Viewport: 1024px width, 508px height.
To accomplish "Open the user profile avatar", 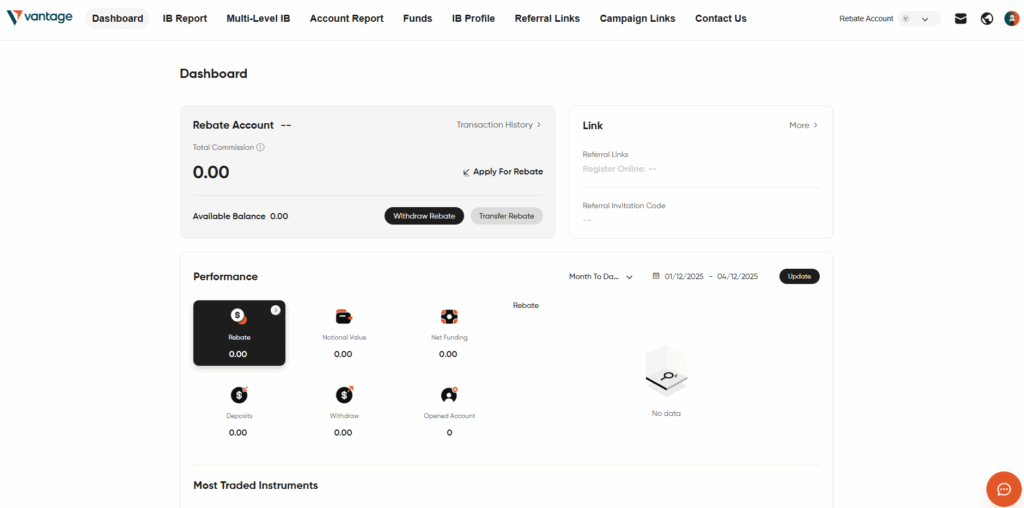I will tap(1011, 18).
